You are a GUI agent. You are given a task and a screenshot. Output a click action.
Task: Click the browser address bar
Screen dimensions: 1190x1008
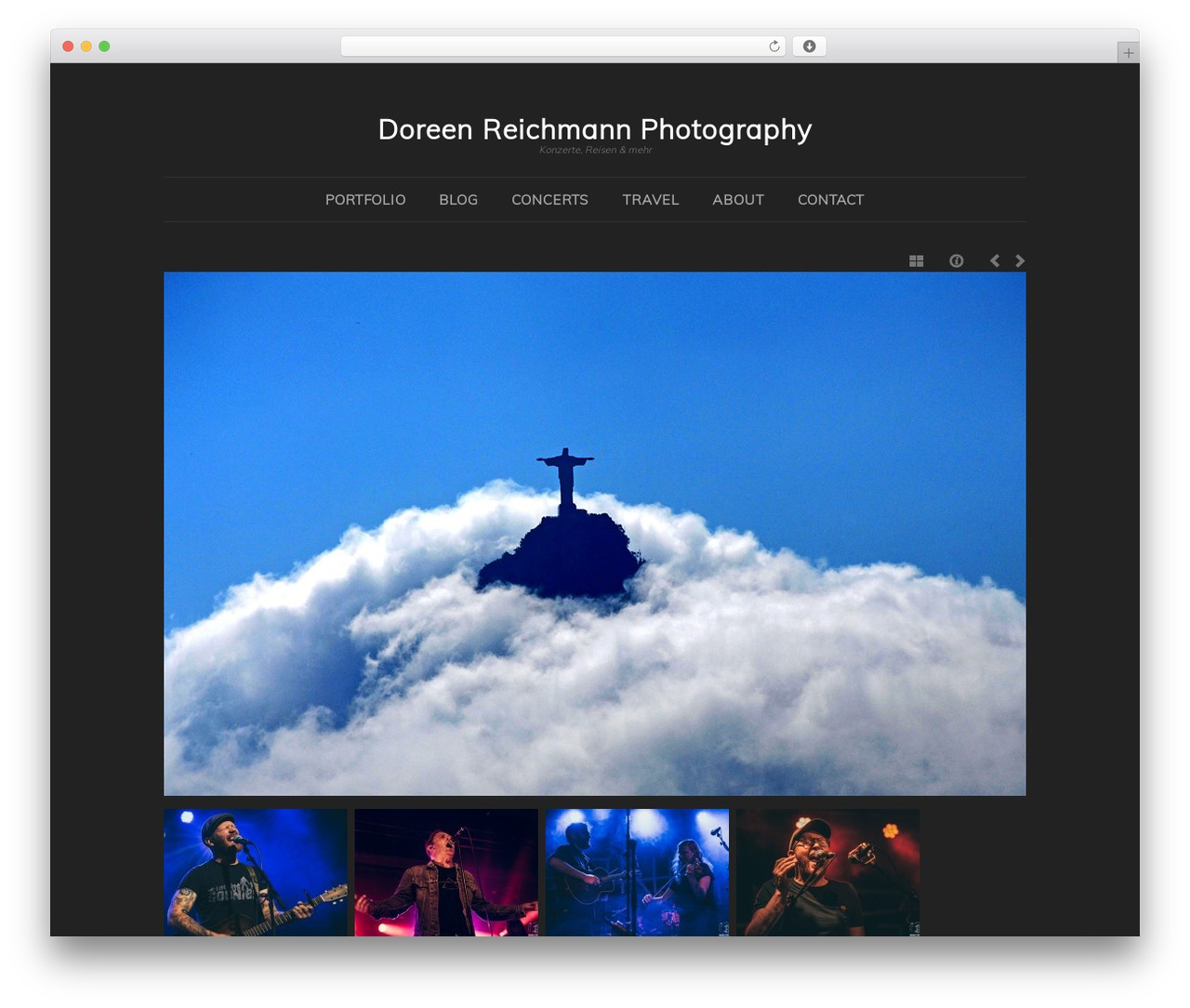click(563, 46)
